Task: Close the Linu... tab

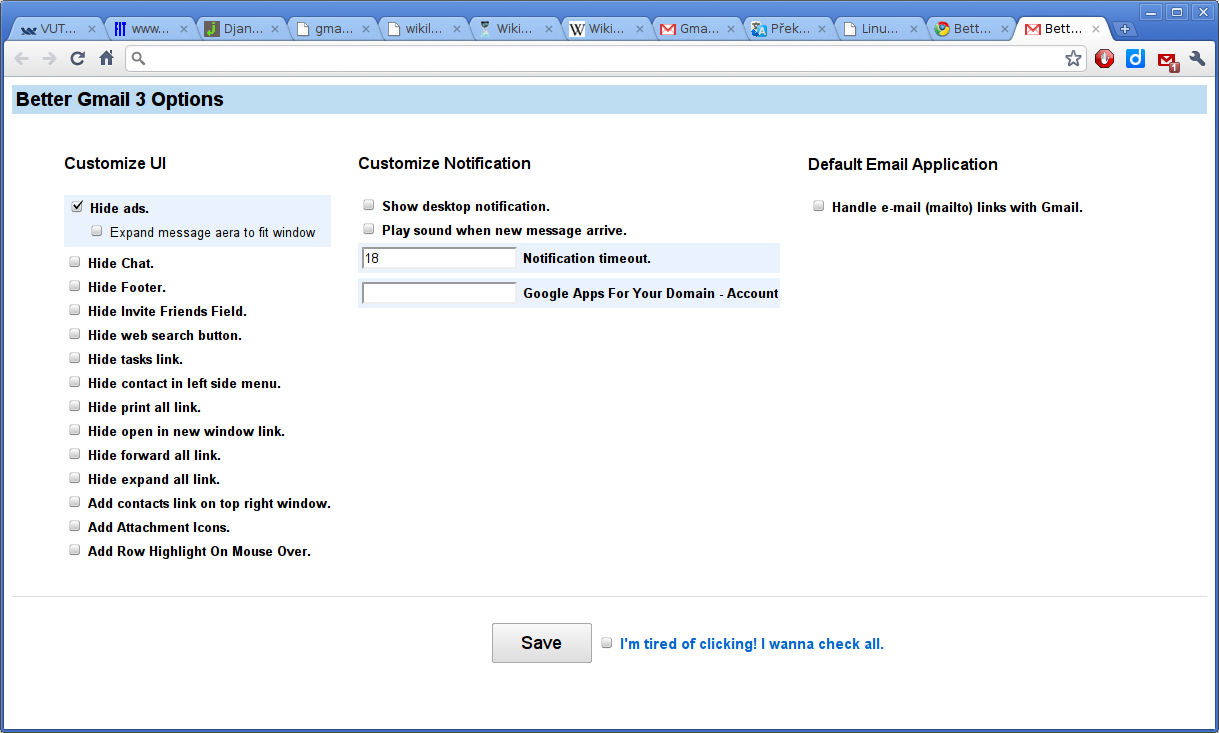Action: (913, 29)
